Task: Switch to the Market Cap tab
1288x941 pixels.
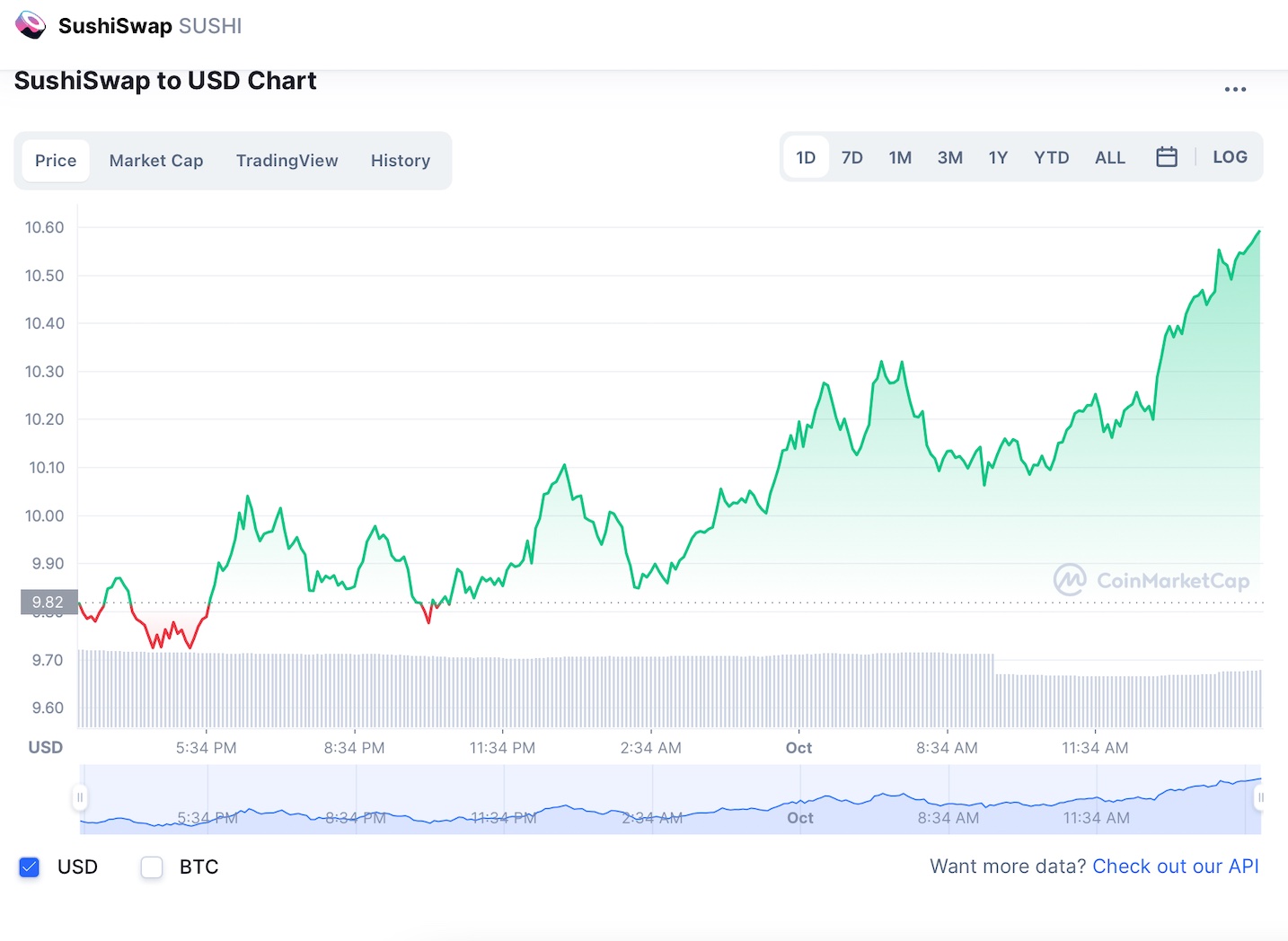Action: pyautogui.click(x=156, y=161)
